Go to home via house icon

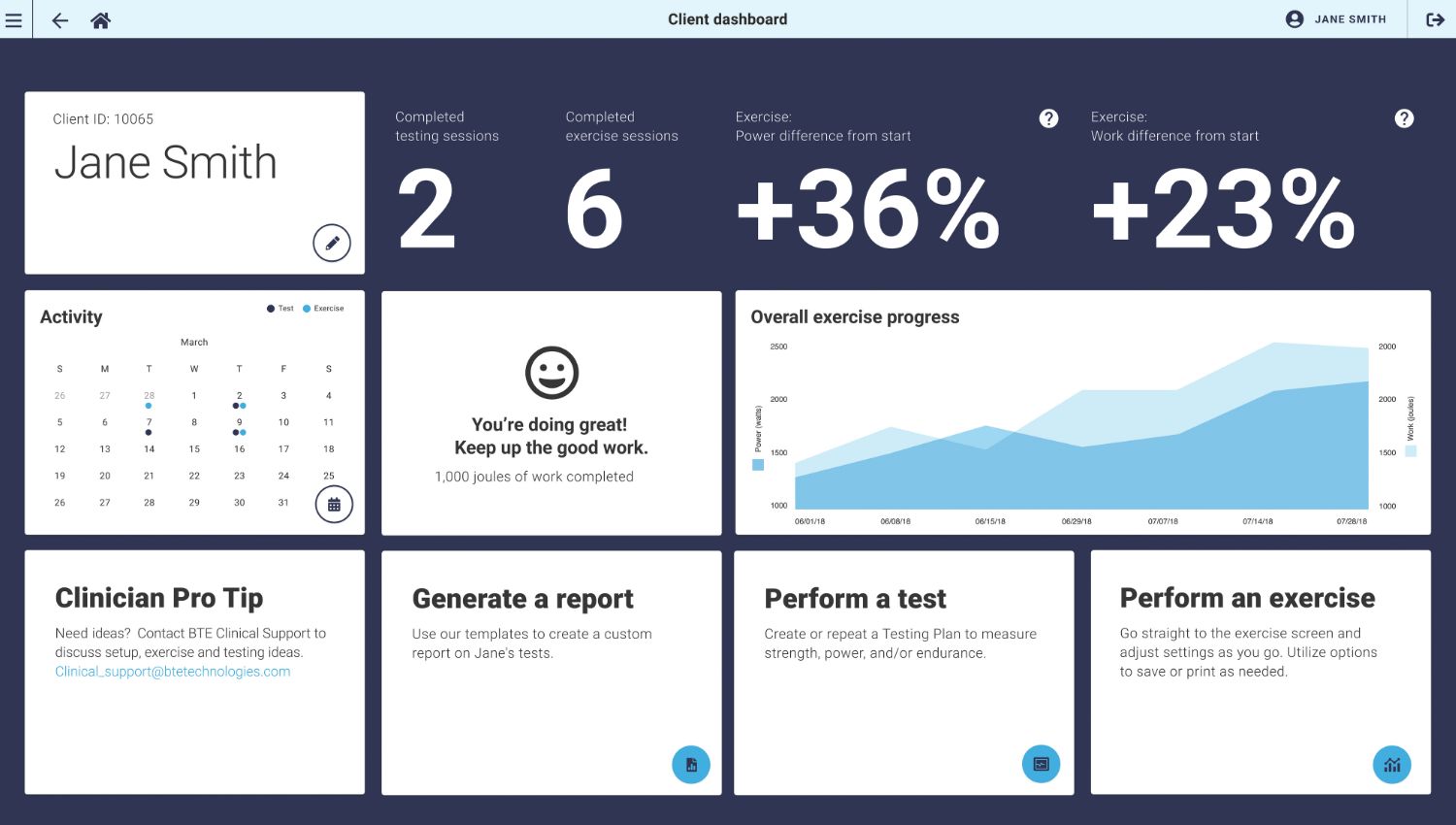pos(100,20)
